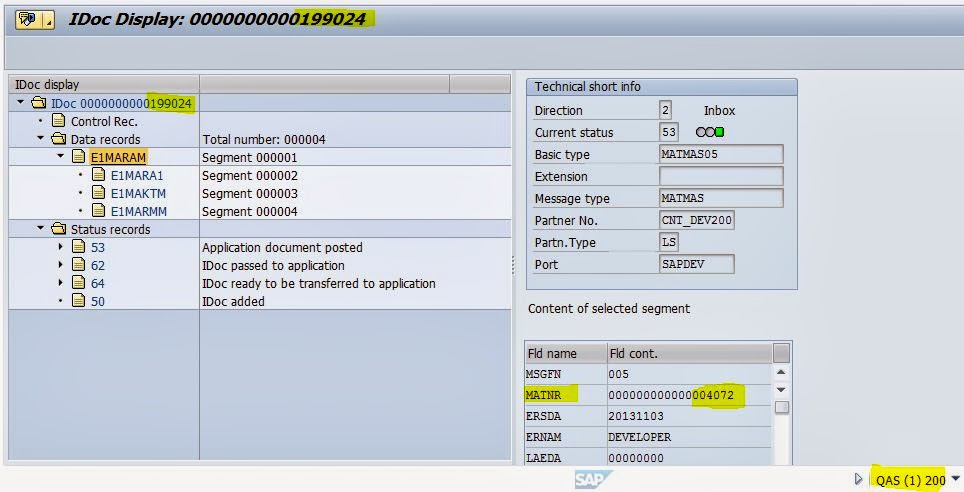The width and height of the screenshot is (964, 492).
Task: Collapse the Status records folder
Action: point(41,229)
